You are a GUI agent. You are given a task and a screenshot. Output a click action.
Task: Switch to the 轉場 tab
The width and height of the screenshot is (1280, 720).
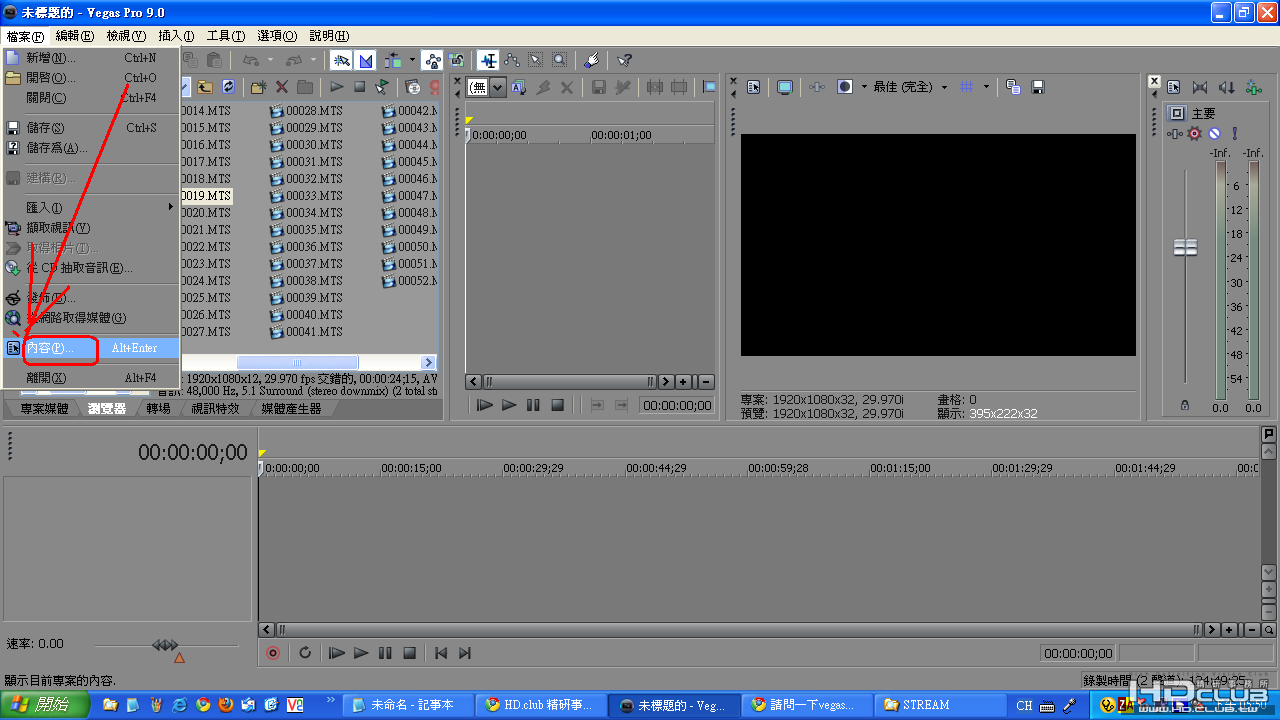click(x=158, y=408)
